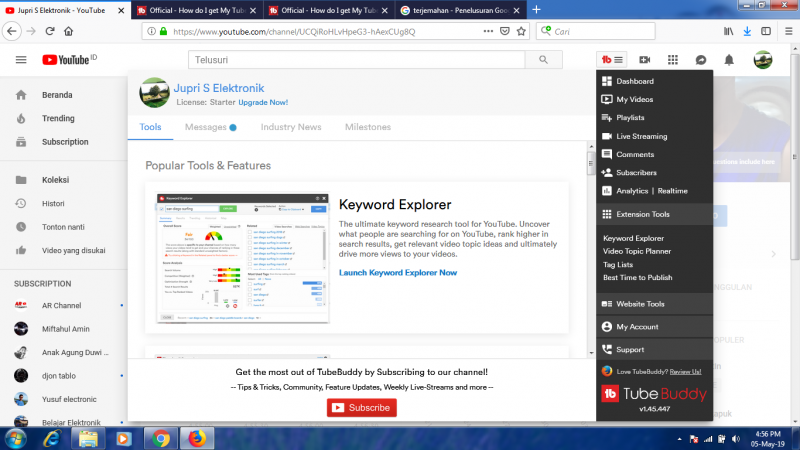
Task: Open the TubeBuddy menu icon in YouTube header
Action: (x=610, y=60)
